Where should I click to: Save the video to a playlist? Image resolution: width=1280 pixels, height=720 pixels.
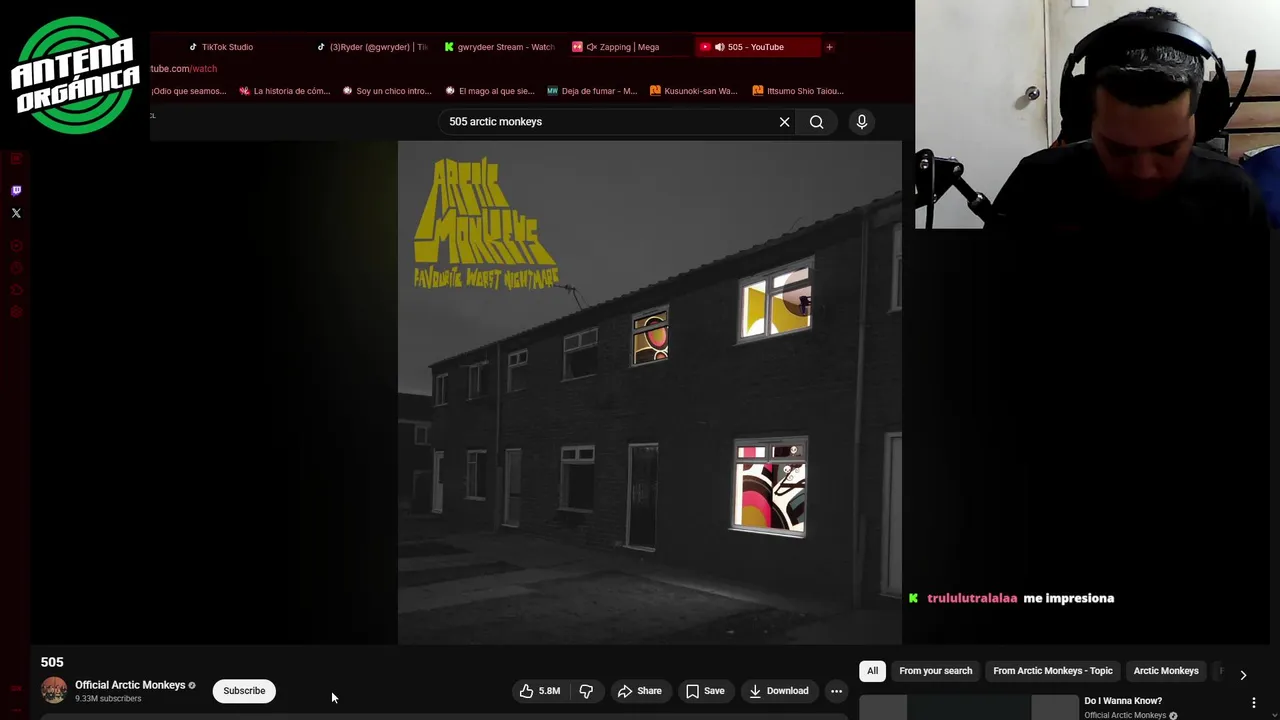click(705, 691)
